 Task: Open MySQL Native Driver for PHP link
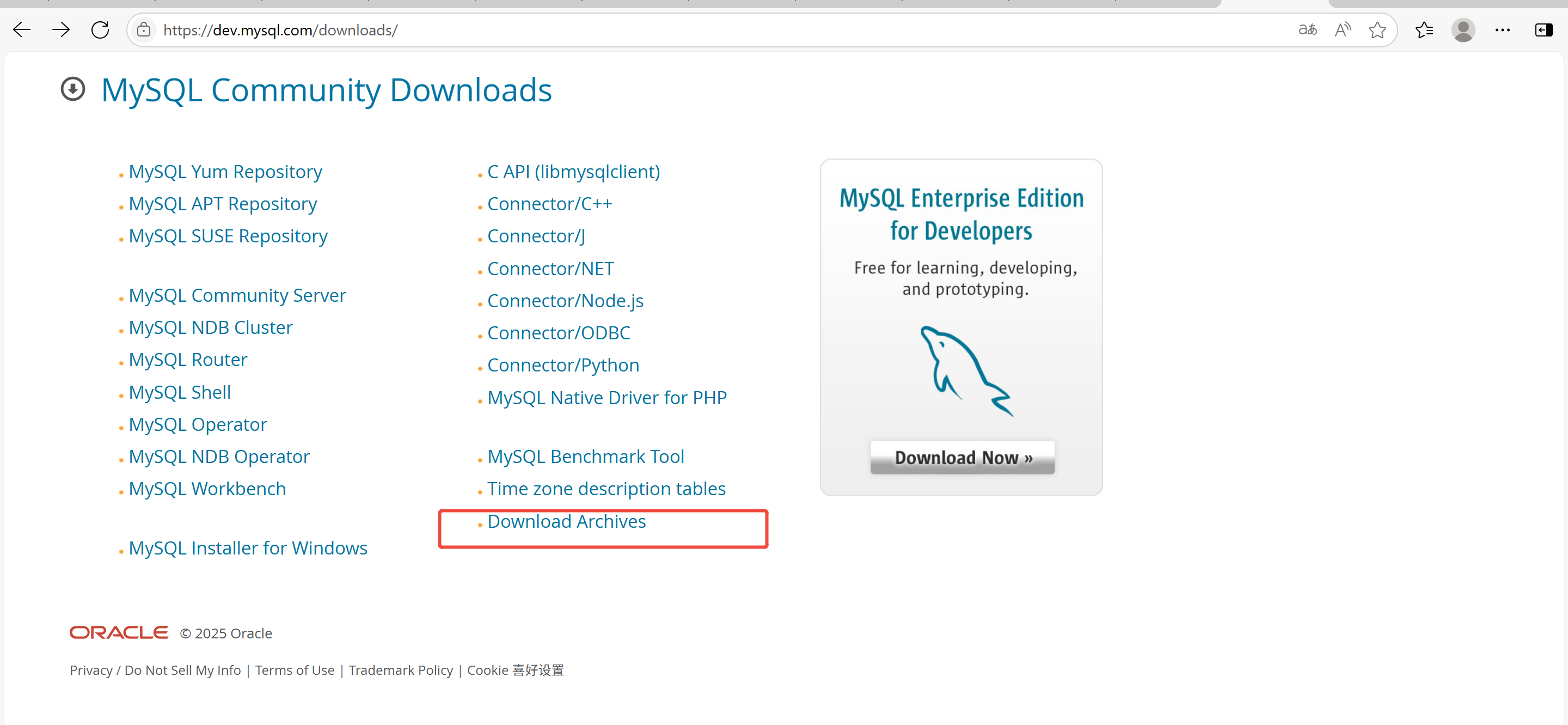point(607,398)
